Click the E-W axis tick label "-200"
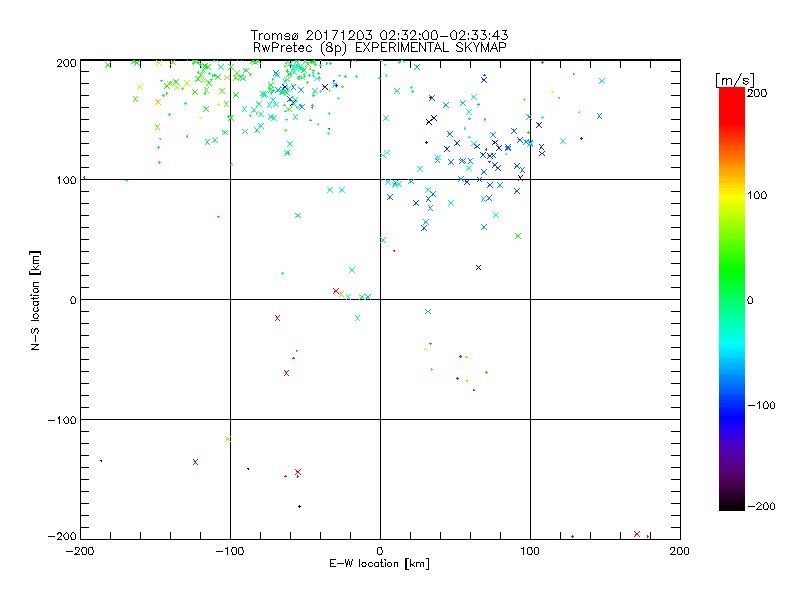This screenshot has height=600, width=800. [x=80, y=551]
